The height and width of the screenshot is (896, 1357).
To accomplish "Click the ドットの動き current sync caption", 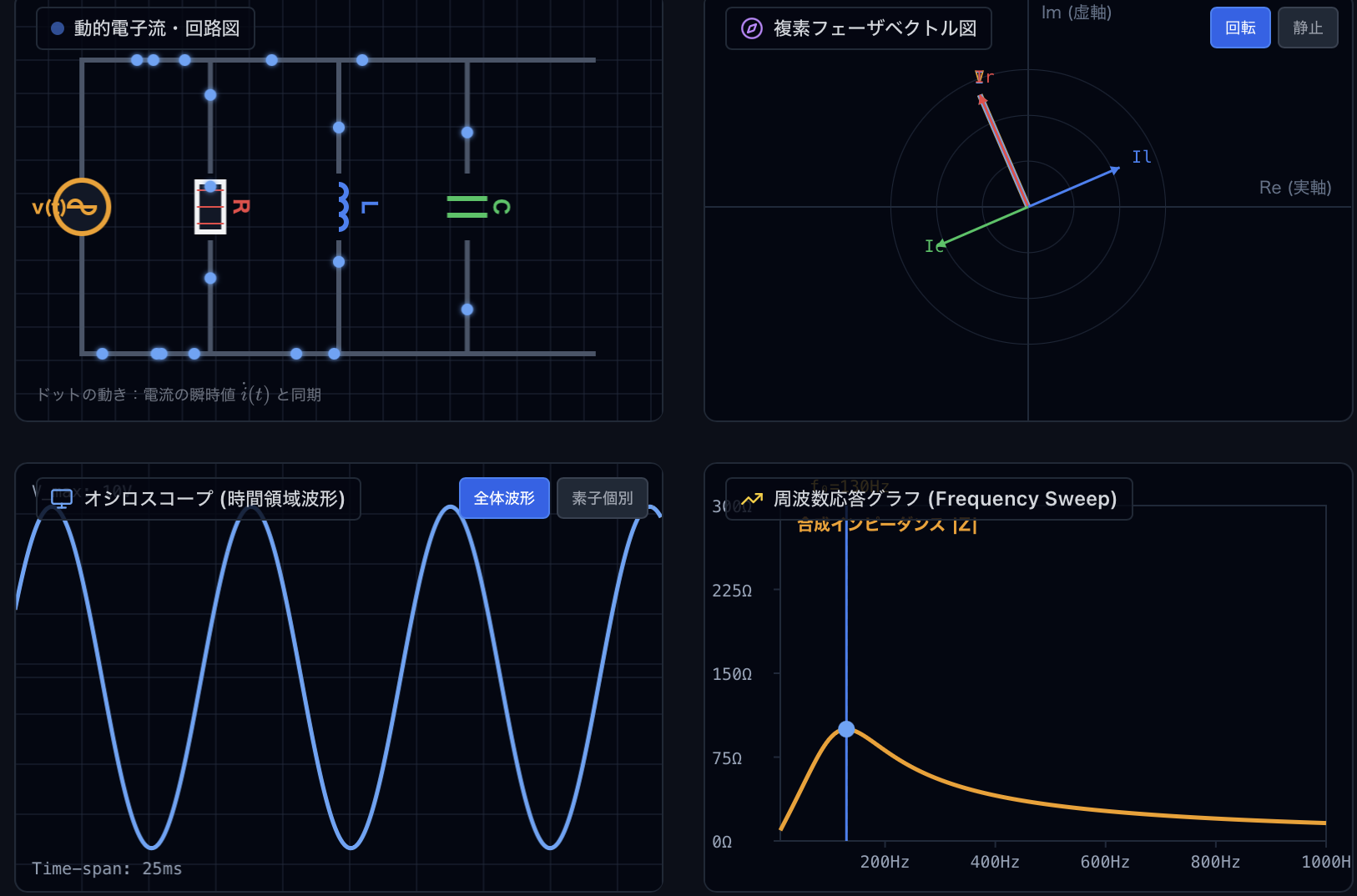I will click(179, 394).
